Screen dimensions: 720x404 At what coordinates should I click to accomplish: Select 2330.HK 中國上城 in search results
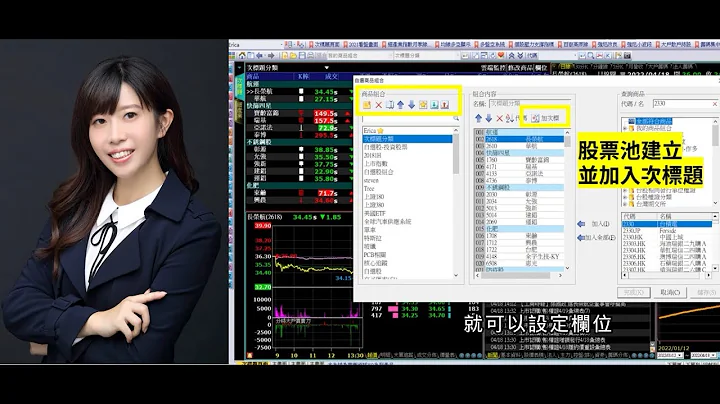[x=667, y=237]
